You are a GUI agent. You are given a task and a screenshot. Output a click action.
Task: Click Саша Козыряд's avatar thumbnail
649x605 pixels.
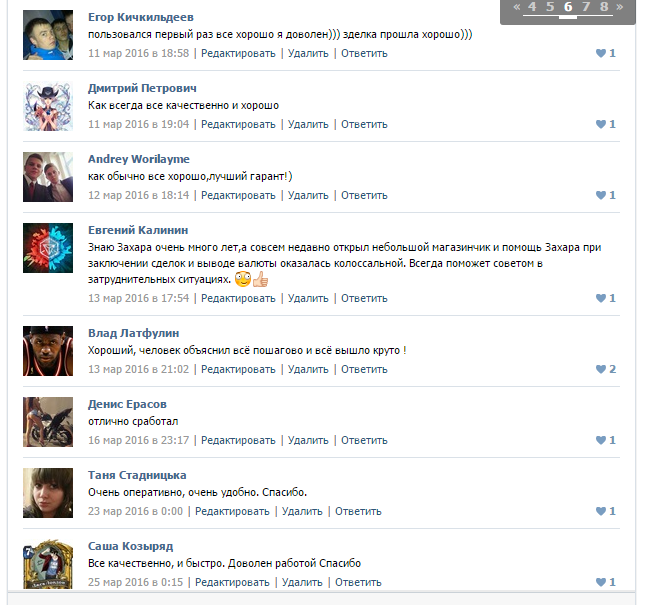pos(48,564)
